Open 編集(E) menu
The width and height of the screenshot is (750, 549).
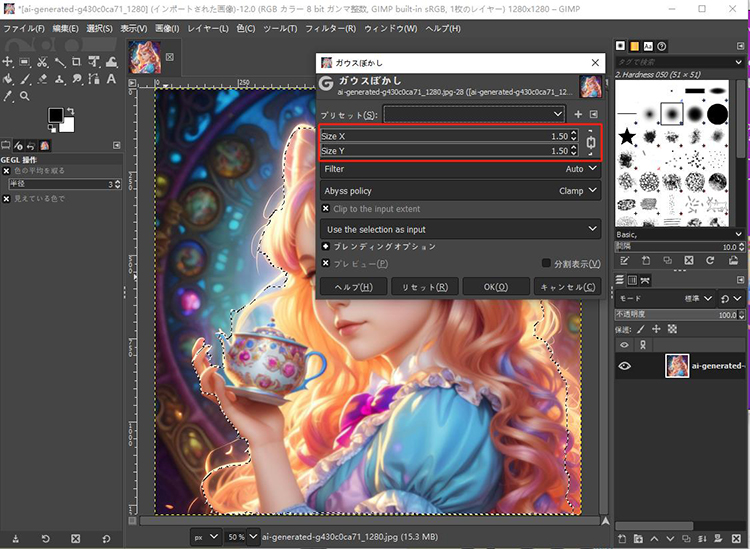tap(66, 29)
